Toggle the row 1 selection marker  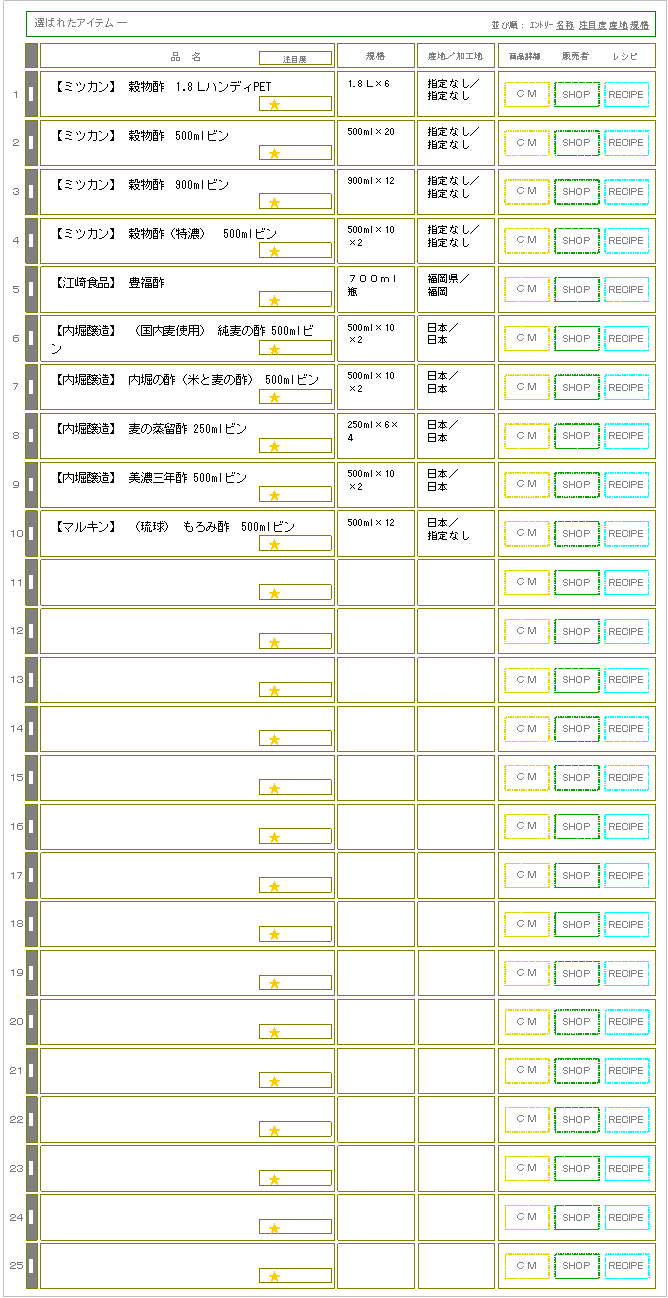pos(31,94)
